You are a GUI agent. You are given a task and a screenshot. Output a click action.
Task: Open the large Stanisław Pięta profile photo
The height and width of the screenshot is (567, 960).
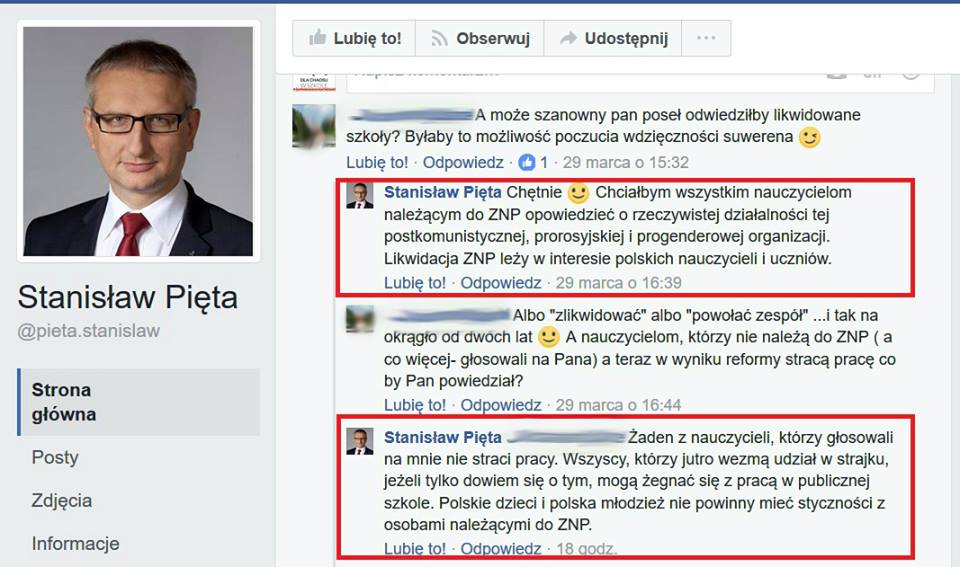pos(138,141)
